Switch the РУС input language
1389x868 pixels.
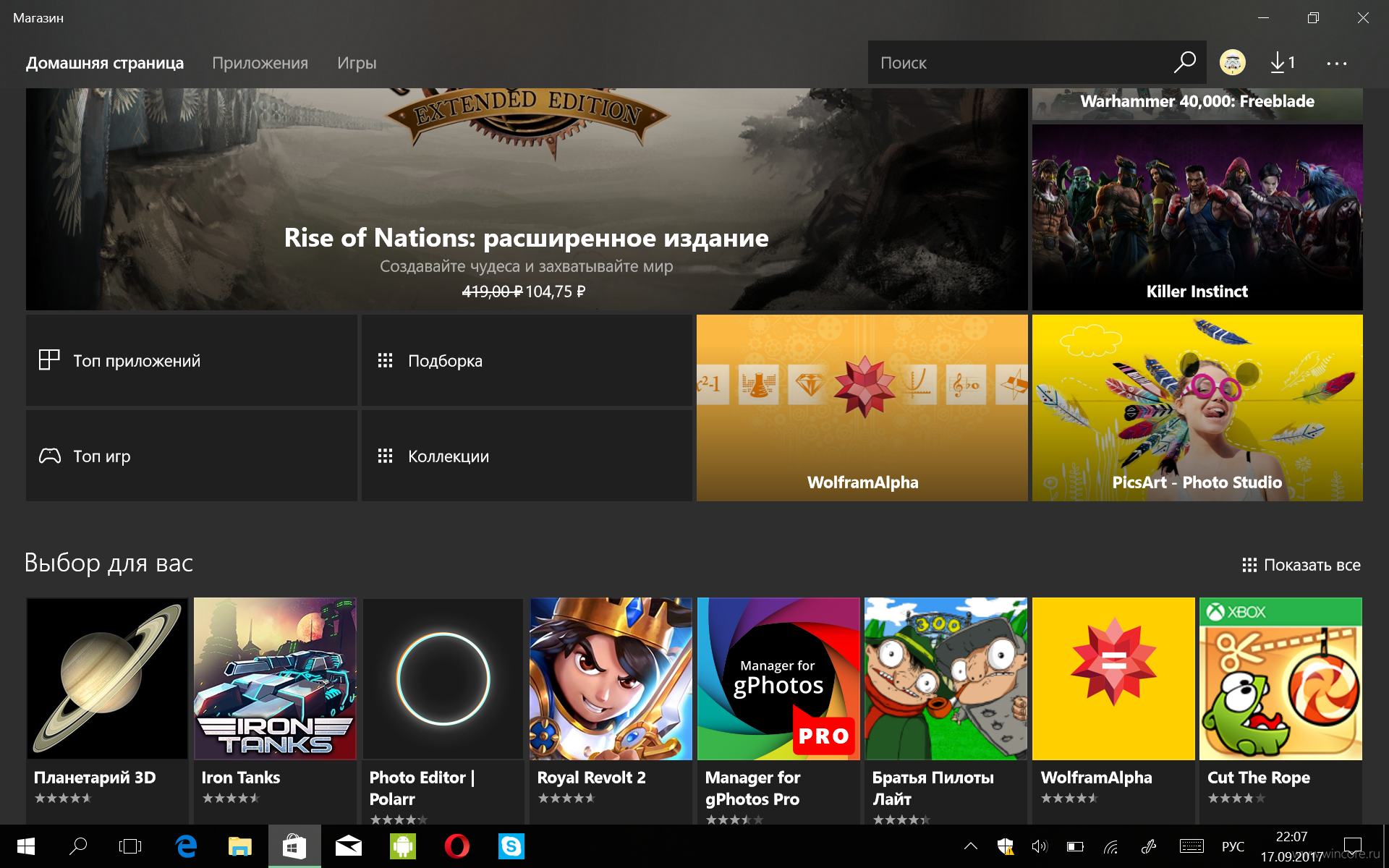(1233, 847)
